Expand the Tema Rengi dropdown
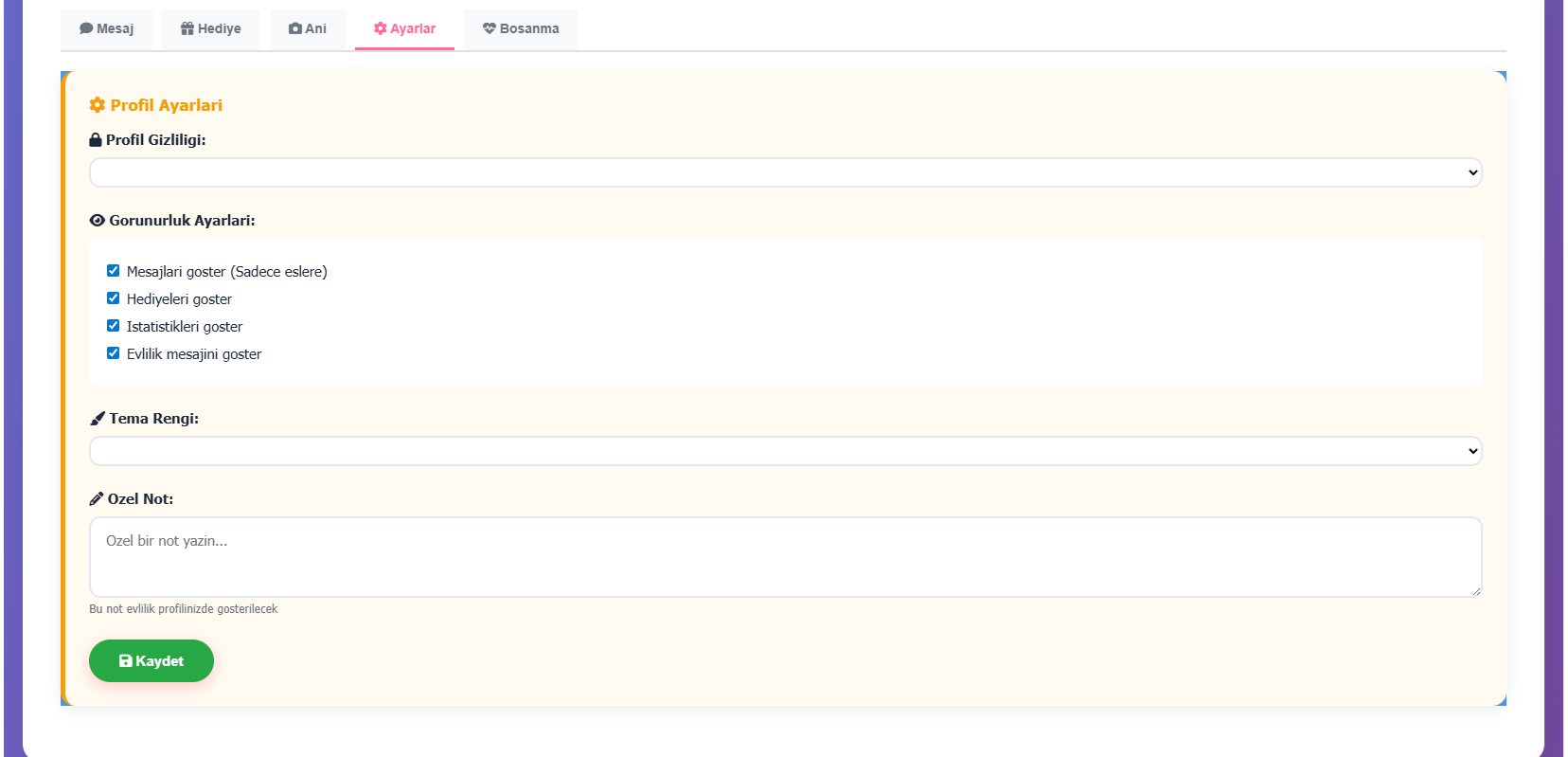1568x757 pixels. click(785, 451)
